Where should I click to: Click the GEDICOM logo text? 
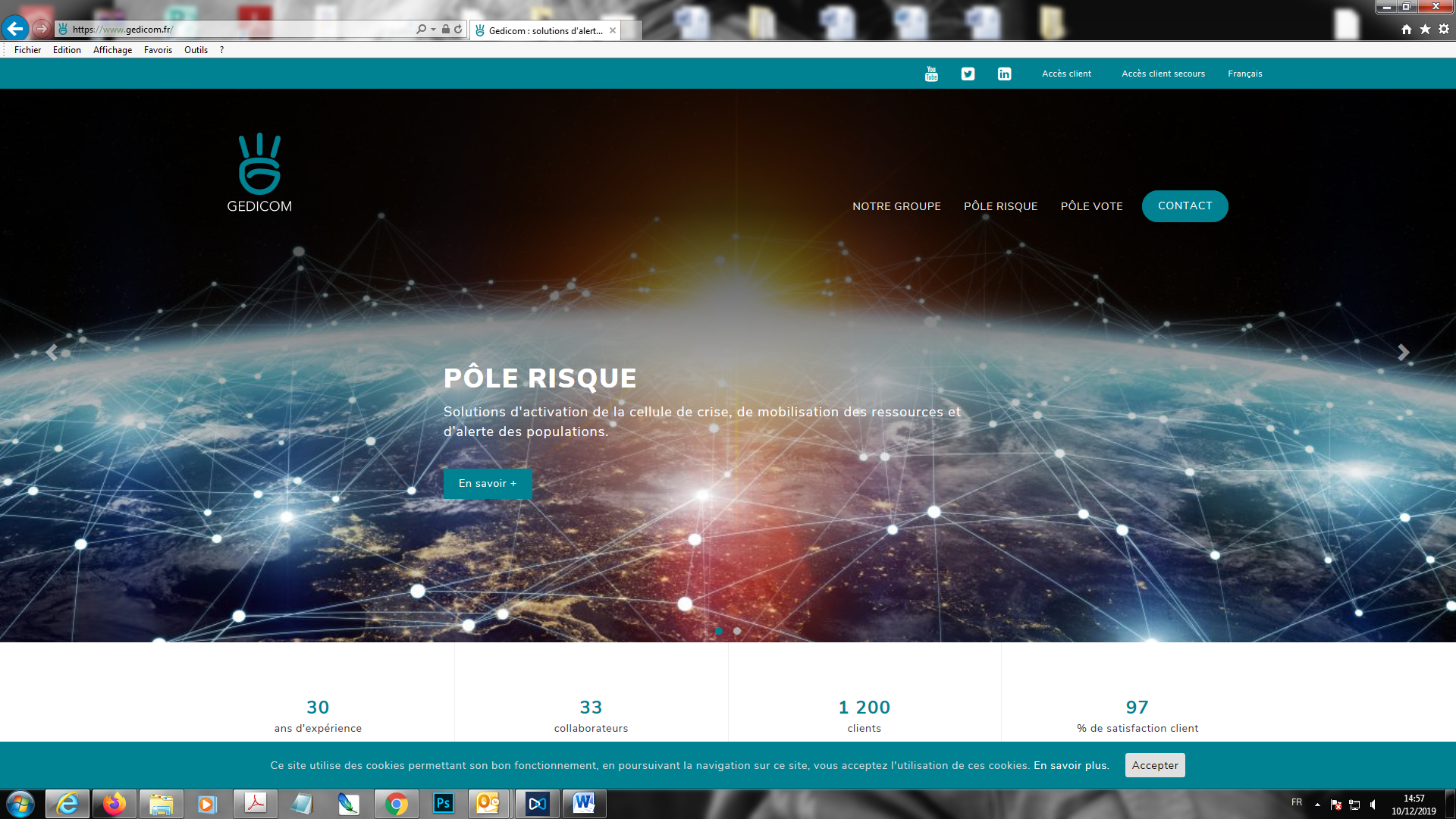(259, 206)
